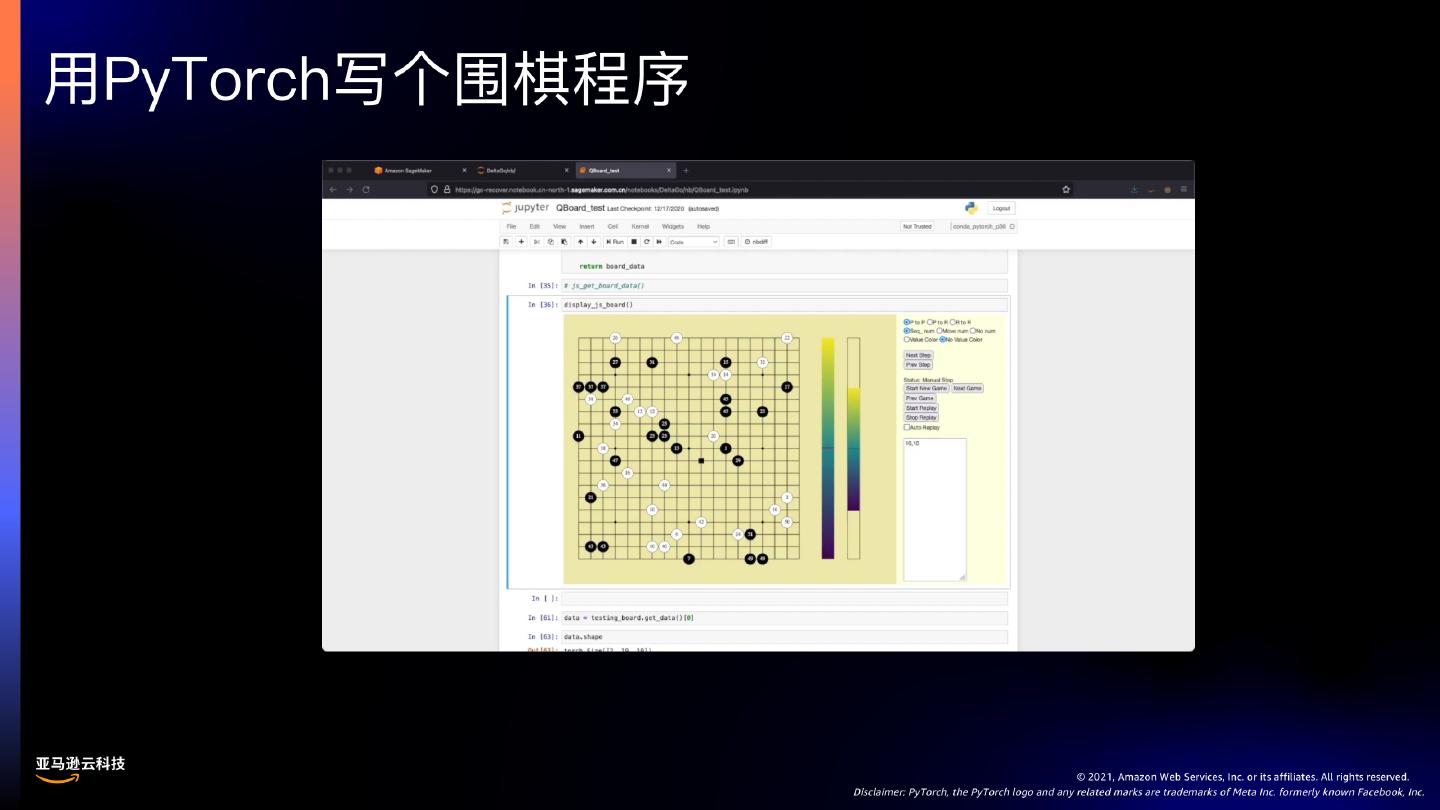Cut the selected cell with scissors icon
The height and width of the screenshot is (810, 1440).
[x=536, y=242]
